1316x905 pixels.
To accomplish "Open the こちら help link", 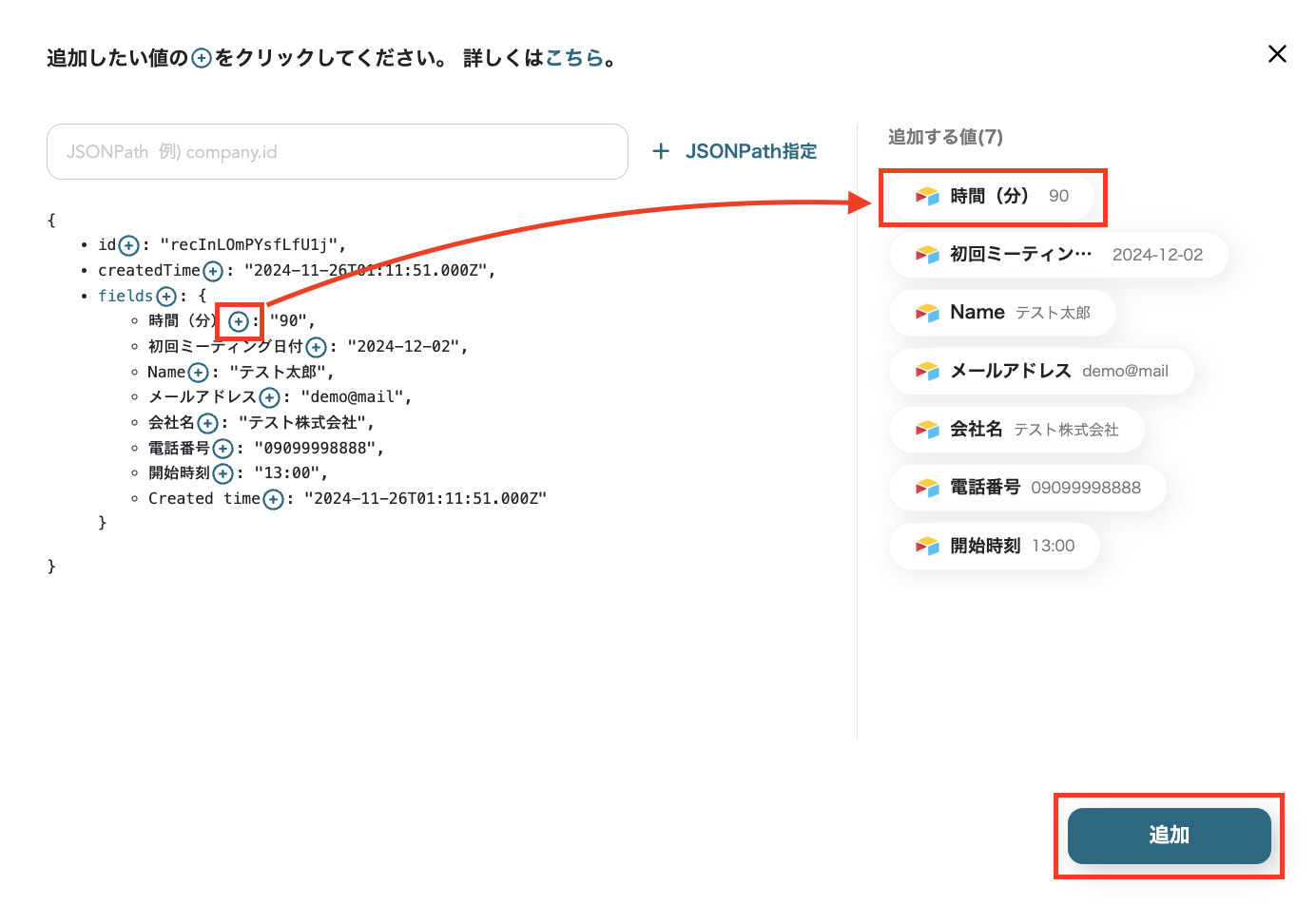I will [x=574, y=58].
